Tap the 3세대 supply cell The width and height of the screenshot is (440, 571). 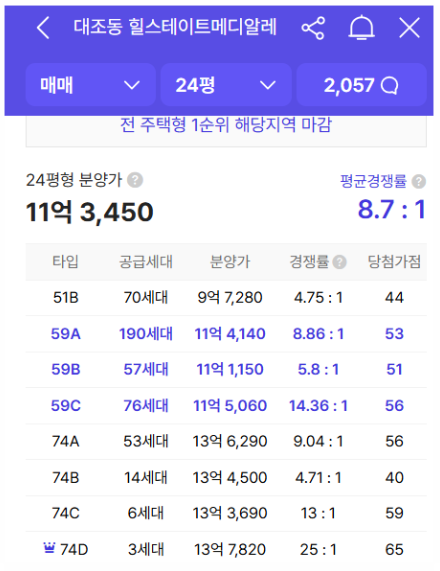click(x=146, y=549)
